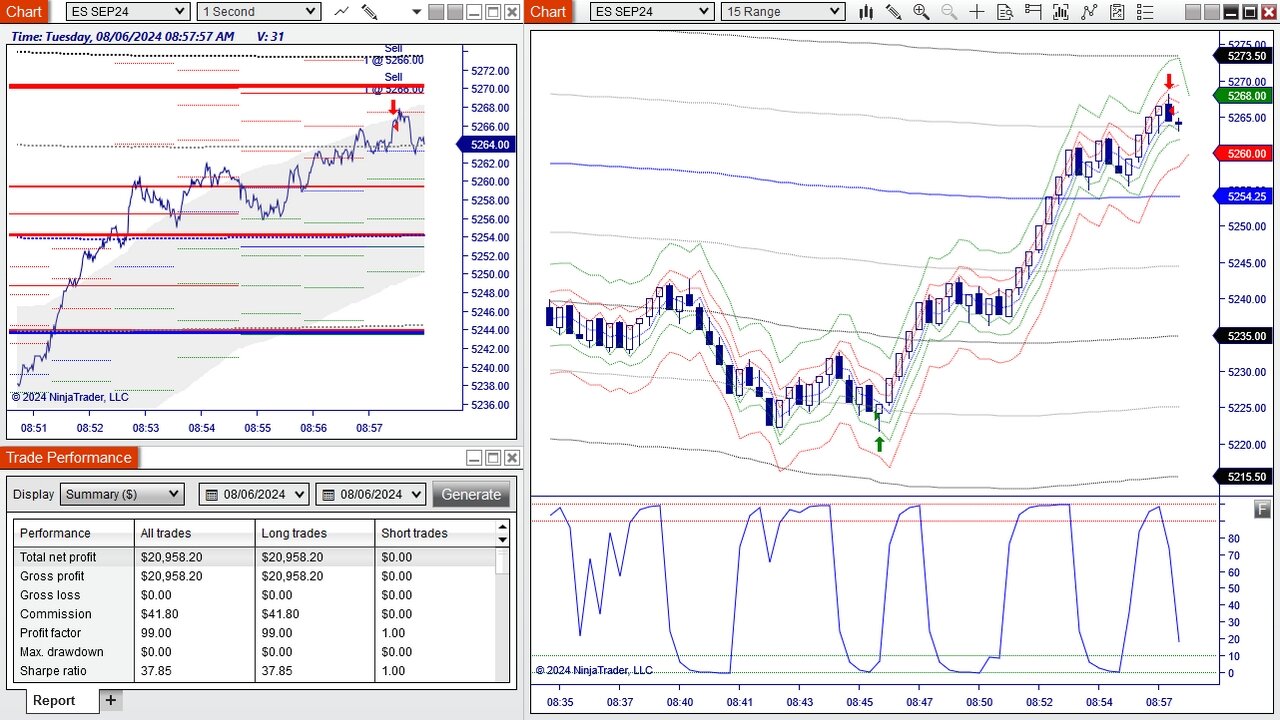Click the 5254.25 blue price marker
The width and height of the screenshot is (1280, 720).
click(x=1244, y=197)
